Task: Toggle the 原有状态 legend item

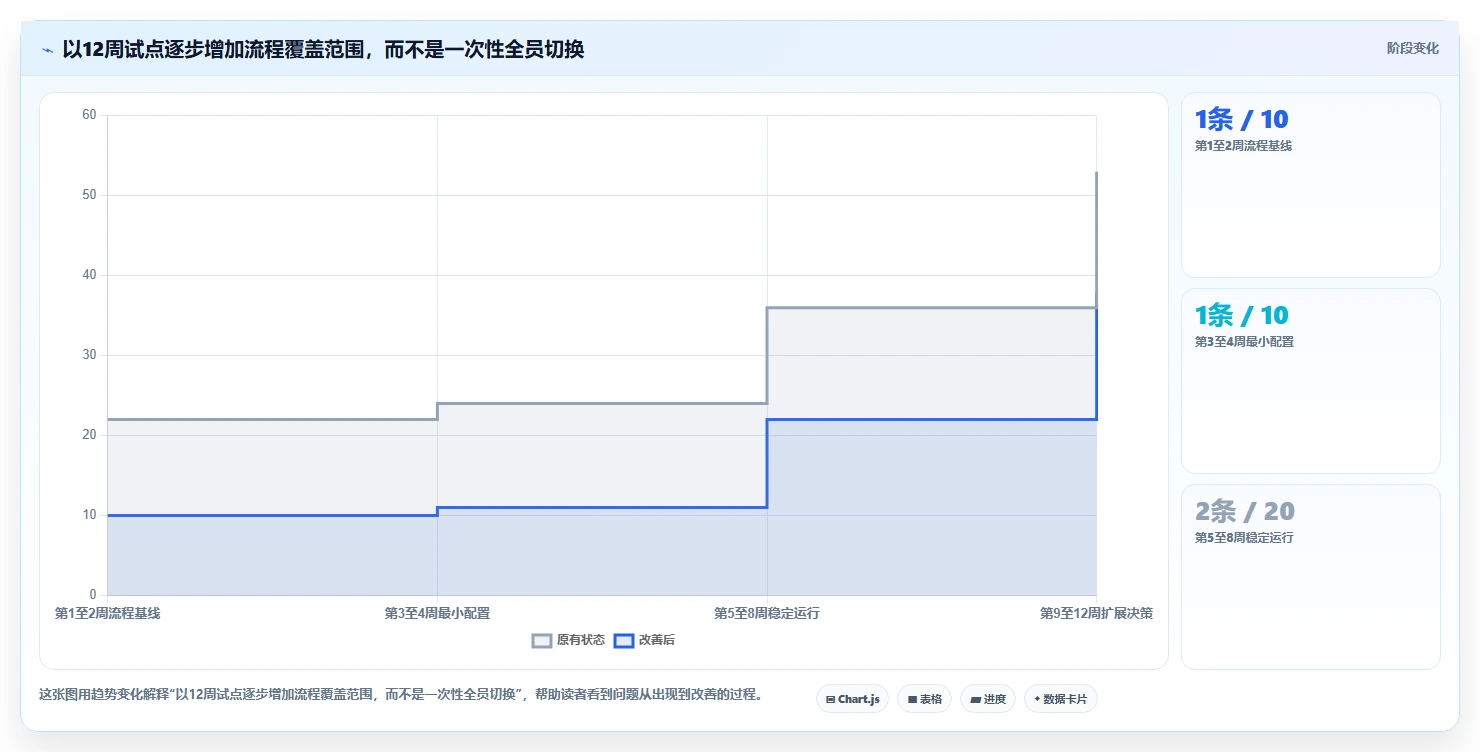Action: click(568, 640)
